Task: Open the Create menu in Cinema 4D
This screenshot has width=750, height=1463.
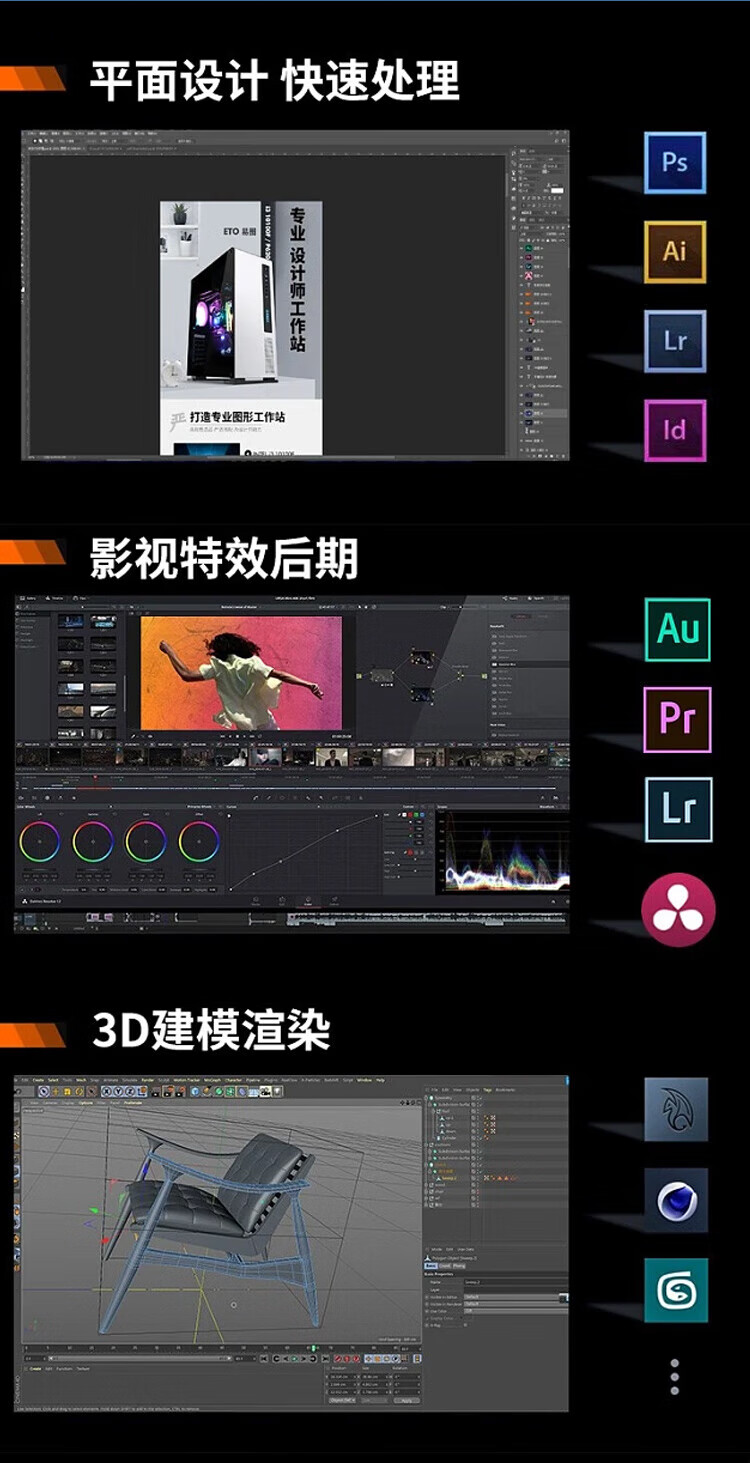Action: coord(37,1080)
